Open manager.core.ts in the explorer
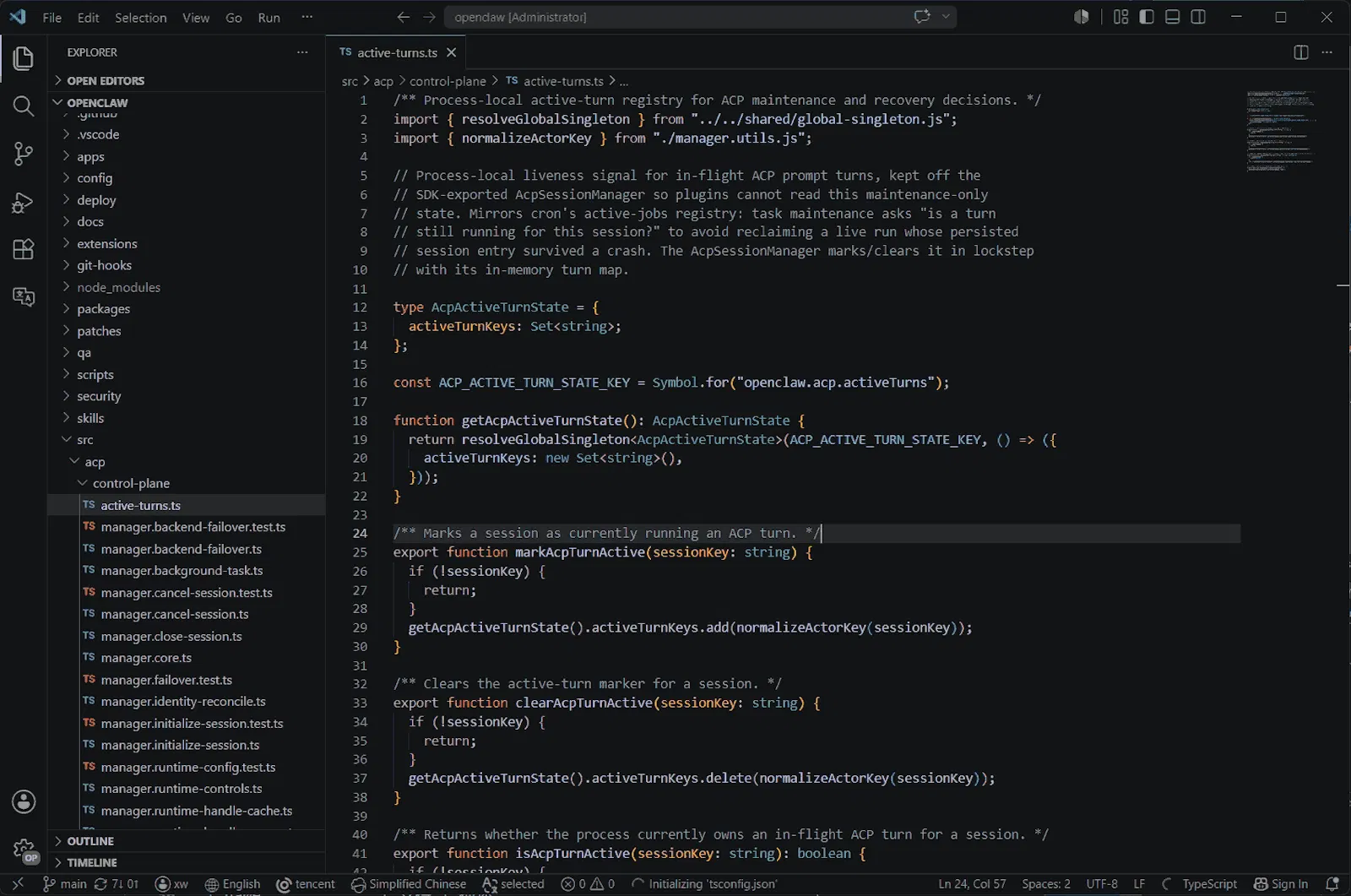Screen dimensions: 1351x896 [187, 658]
